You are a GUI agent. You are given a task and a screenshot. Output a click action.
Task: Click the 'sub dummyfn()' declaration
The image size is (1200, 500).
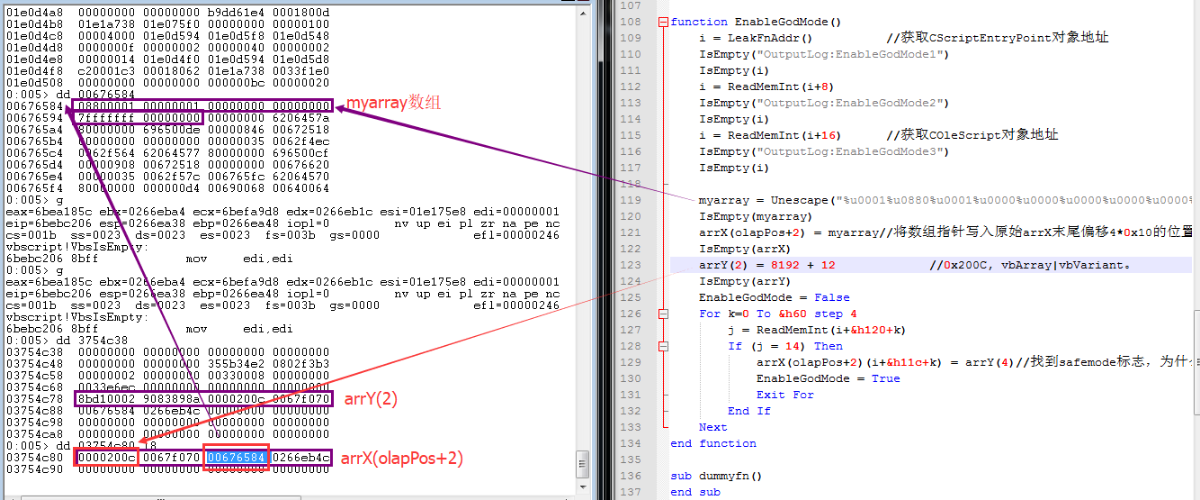pyautogui.click(x=717, y=477)
